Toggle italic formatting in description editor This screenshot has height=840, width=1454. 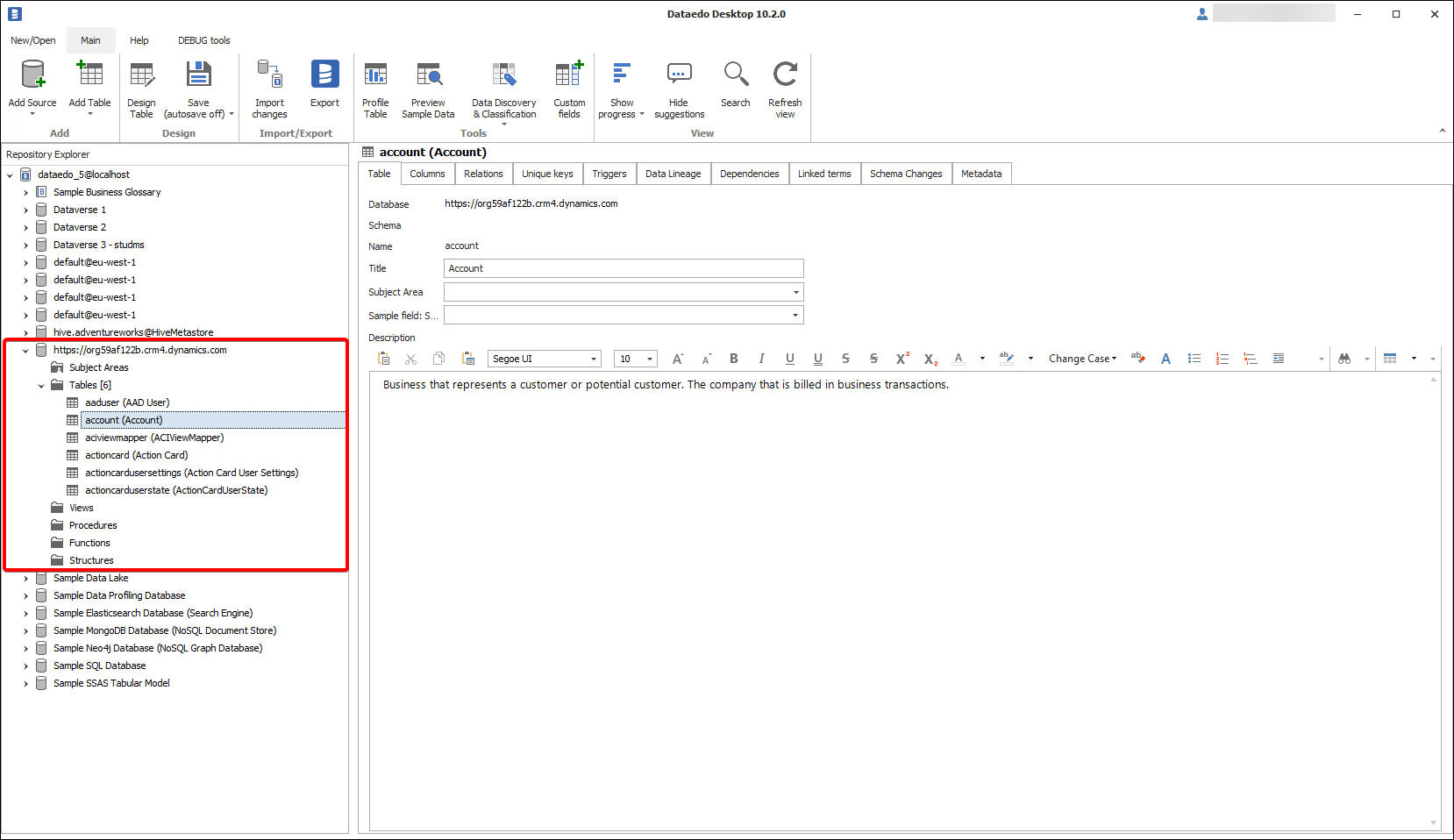[761, 359]
